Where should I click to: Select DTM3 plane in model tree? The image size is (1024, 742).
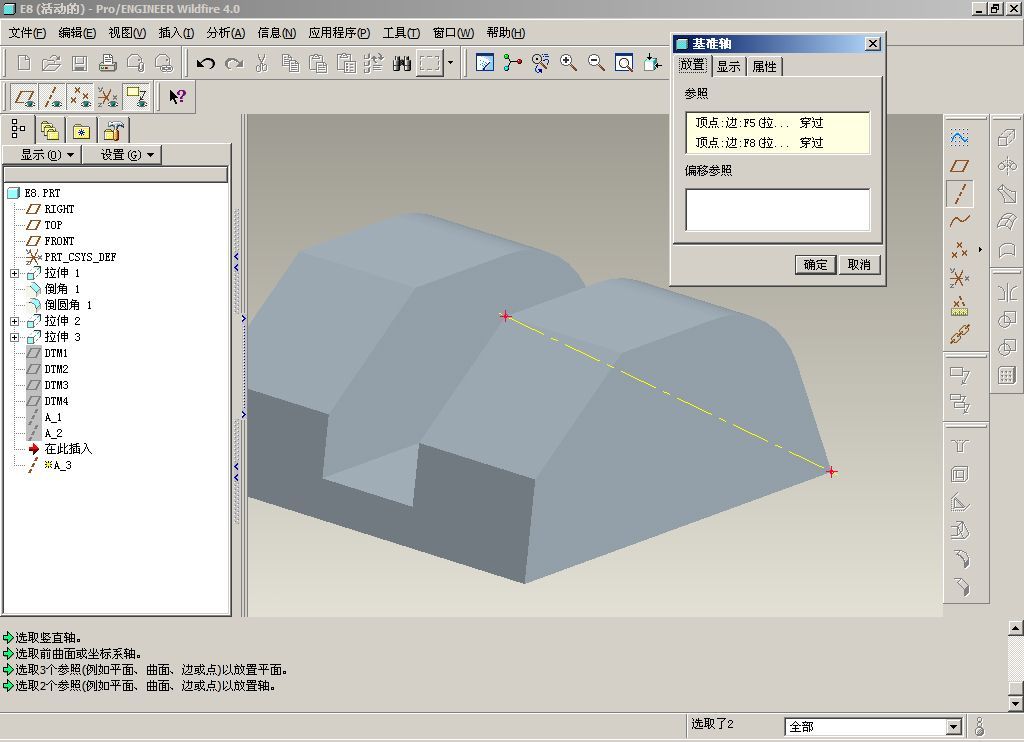point(56,385)
